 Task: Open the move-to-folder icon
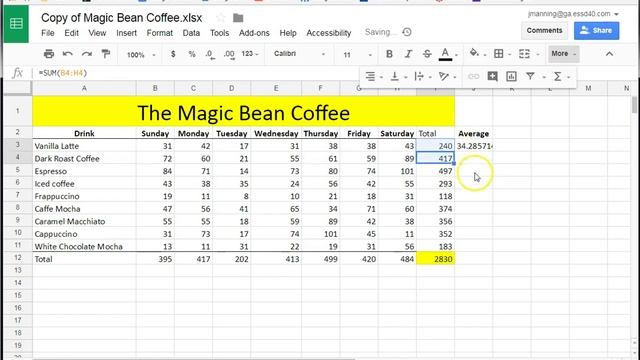click(238, 18)
